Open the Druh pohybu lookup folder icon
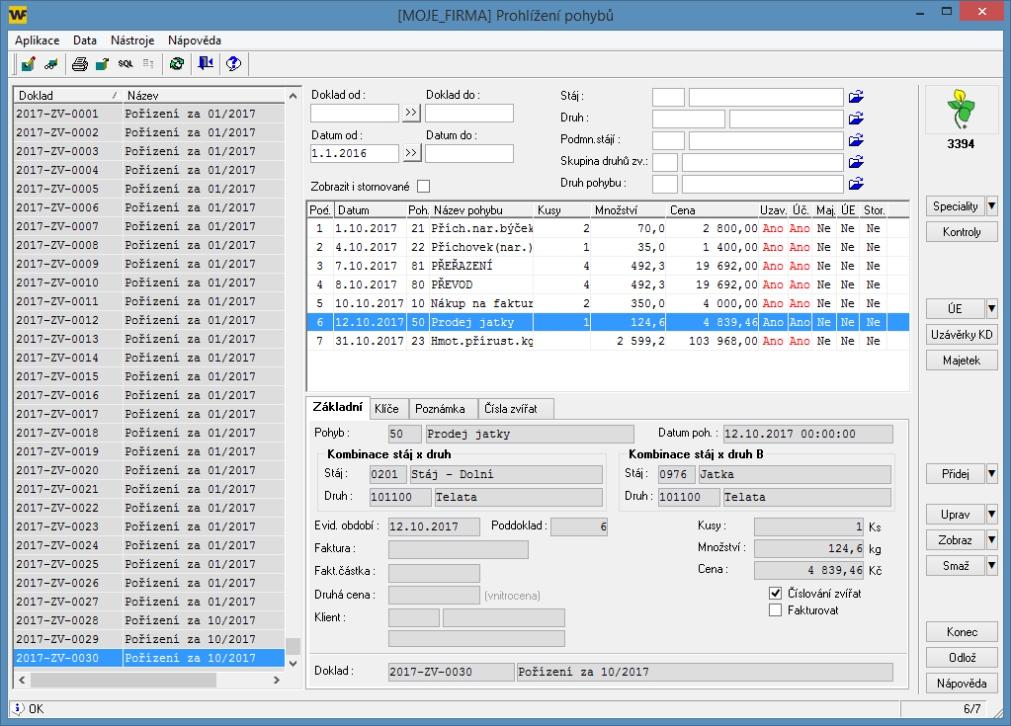Screen dimensions: 1011x726 pyautogui.click(x=856, y=184)
